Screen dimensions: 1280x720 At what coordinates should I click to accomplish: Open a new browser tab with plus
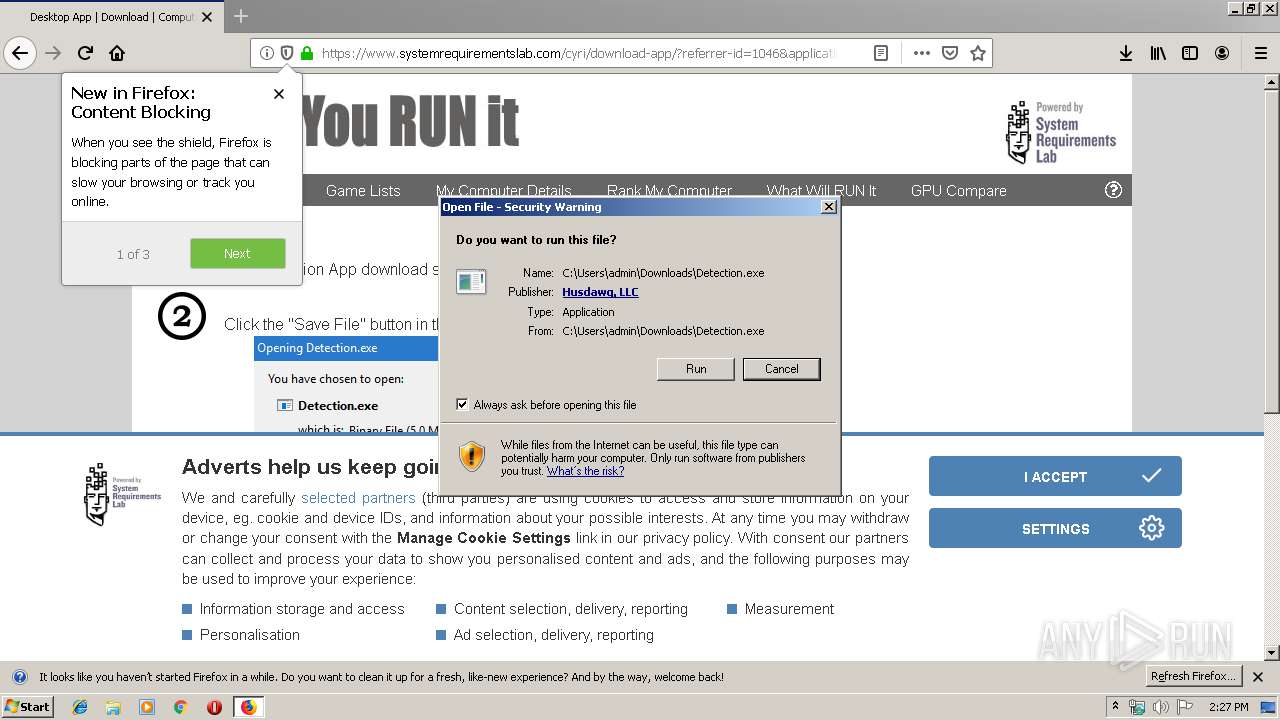241,16
